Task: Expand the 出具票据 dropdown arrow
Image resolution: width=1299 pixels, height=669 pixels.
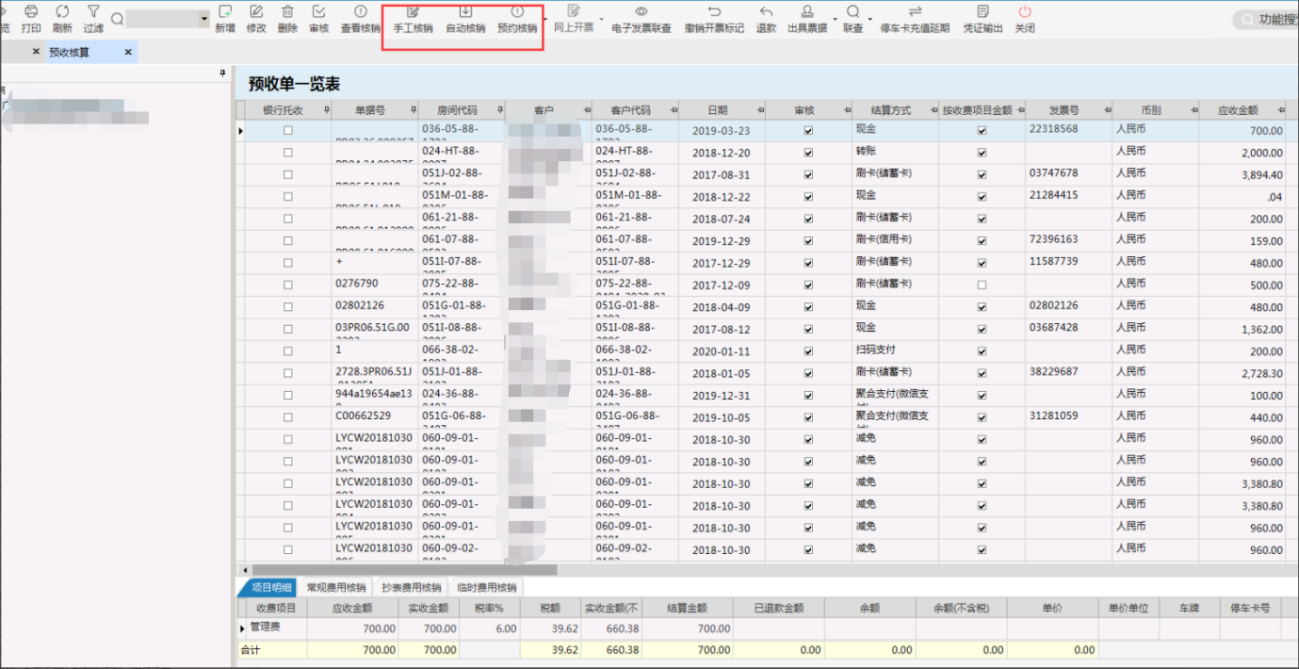Action: [833, 19]
